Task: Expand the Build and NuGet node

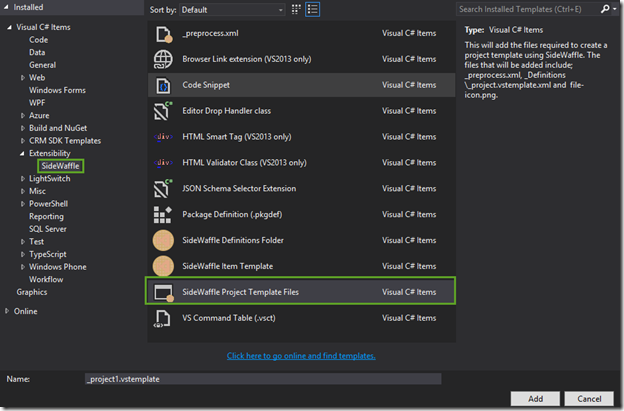Action: click(23, 128)
